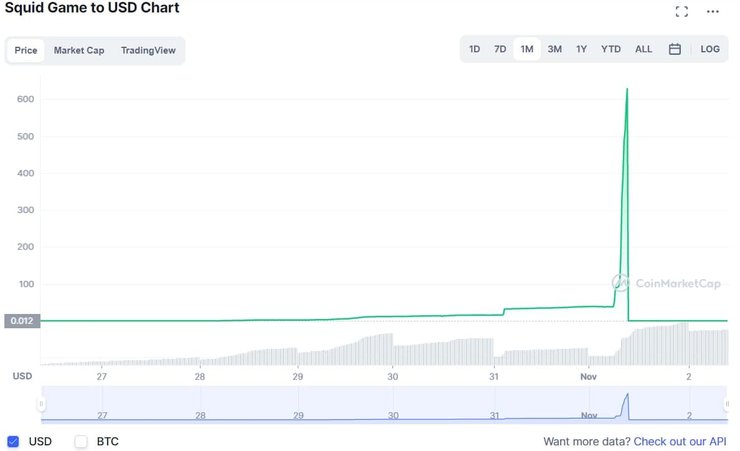Select the 1M time range
Image resolution: width=740 pixels, height=451 pixels.
[x=527, y=49]
